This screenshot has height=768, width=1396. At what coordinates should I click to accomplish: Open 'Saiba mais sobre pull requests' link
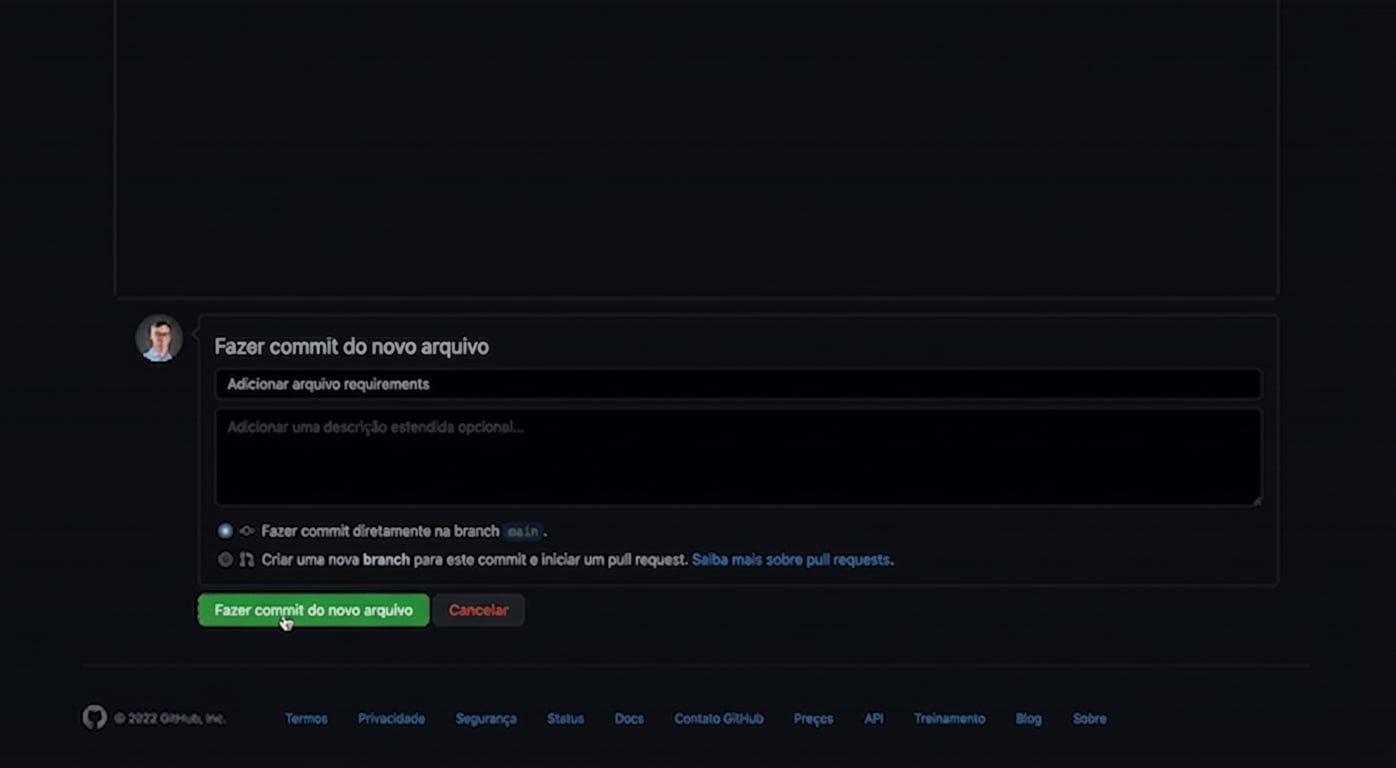point(791,560)
